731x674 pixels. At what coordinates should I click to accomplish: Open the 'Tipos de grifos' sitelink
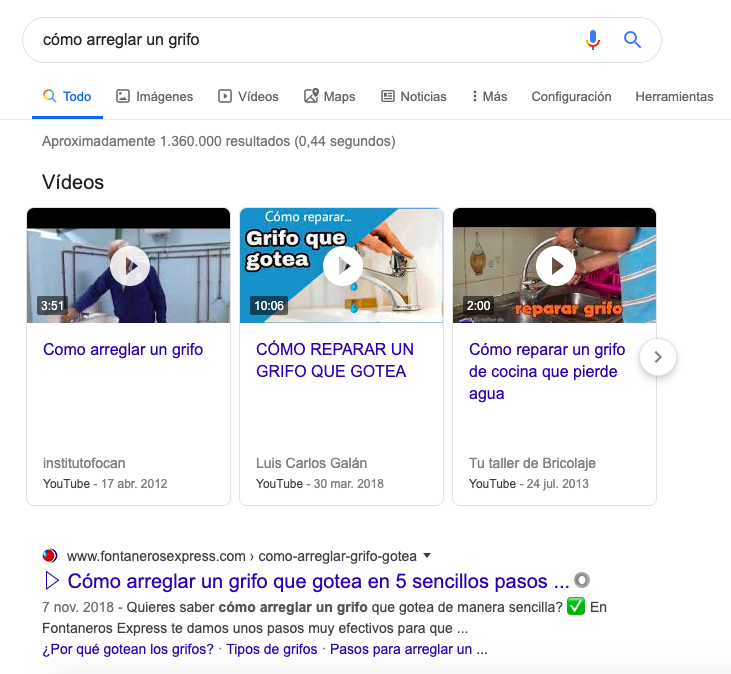tap(271, 649)
